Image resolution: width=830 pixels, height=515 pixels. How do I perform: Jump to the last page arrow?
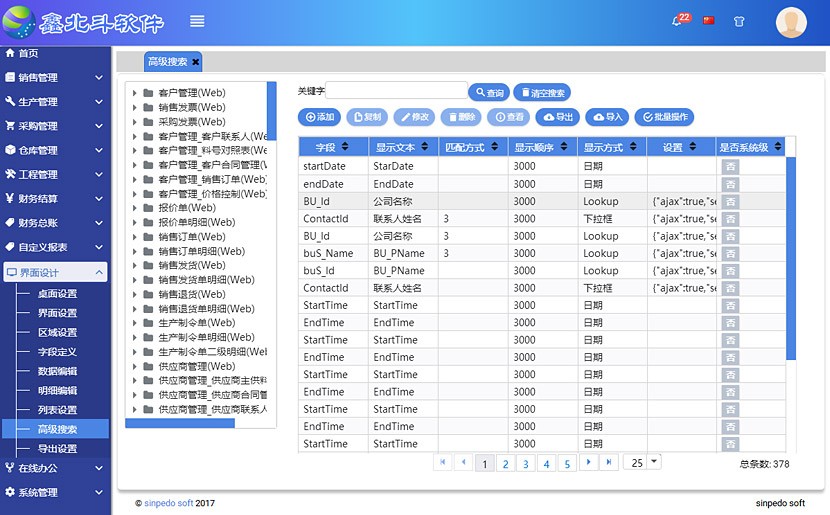pos(609,462)
